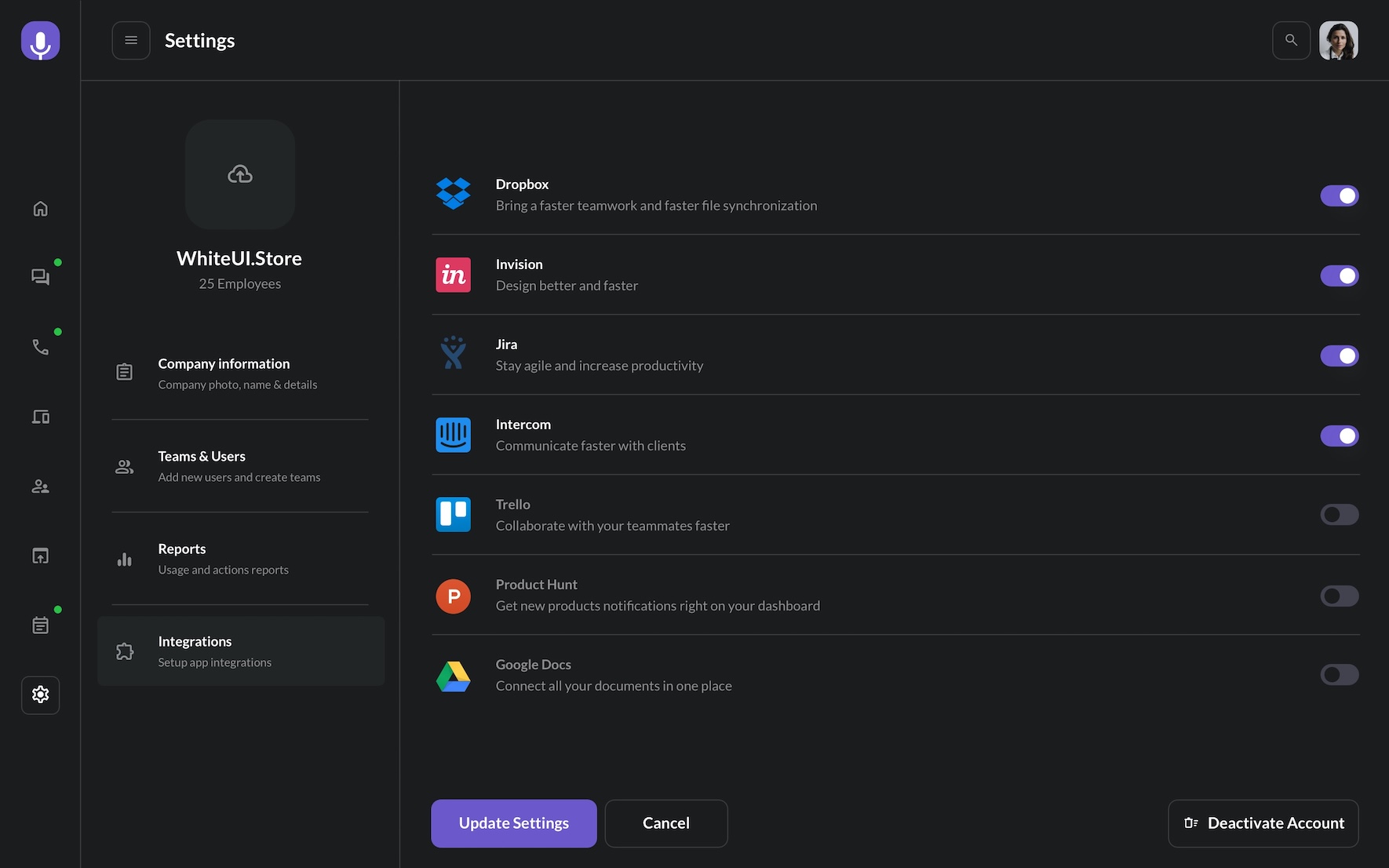Viewport: 1389px width, 868px height.
Task: Turn on Google Docs integration
Action: click(1340, 674)
